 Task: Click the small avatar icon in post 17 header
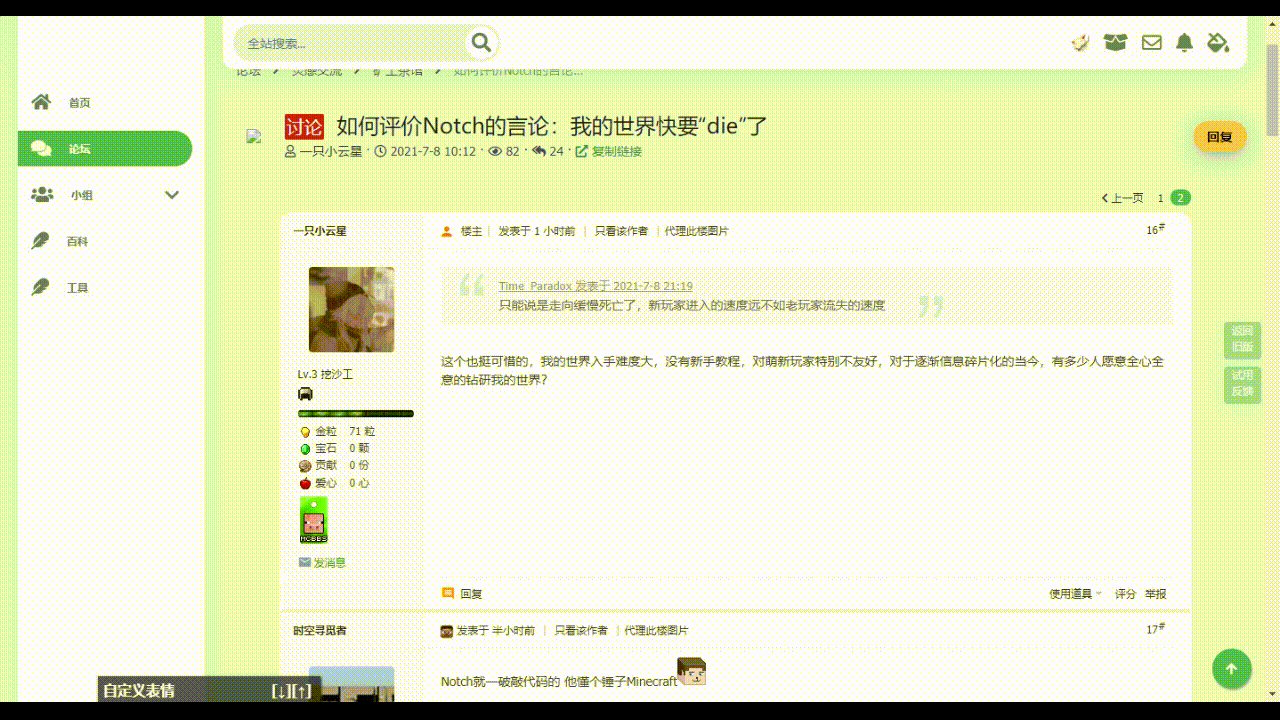[x=447, y=631]
